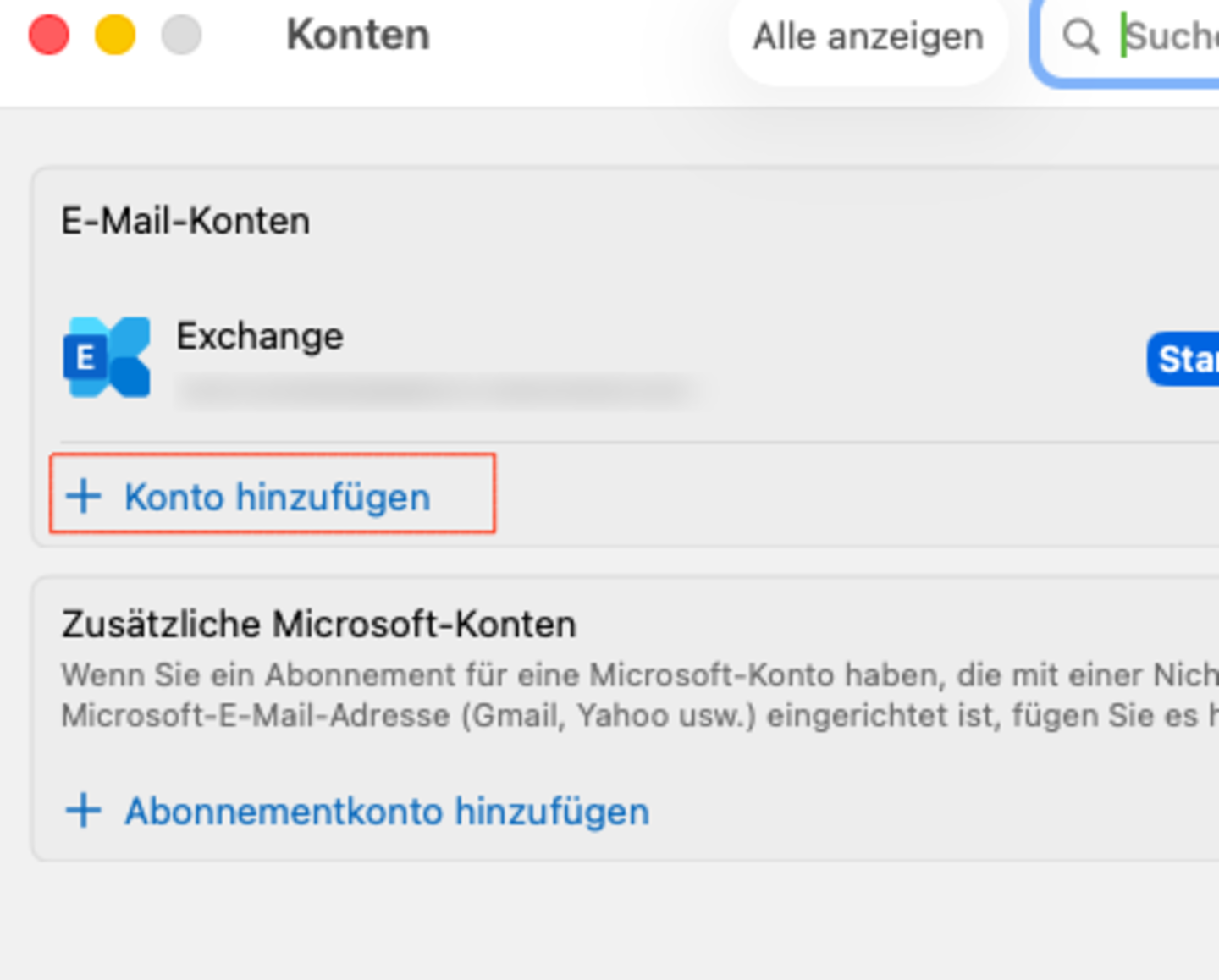1219x980 pixels.
Task: Focus the Suchen search field
Action: 1168,37
